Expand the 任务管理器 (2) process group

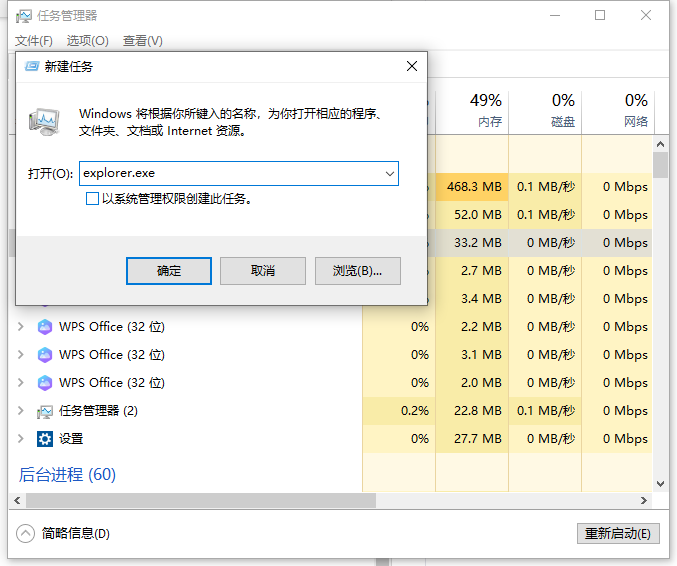pyautogui.click(x=22, y=411)
